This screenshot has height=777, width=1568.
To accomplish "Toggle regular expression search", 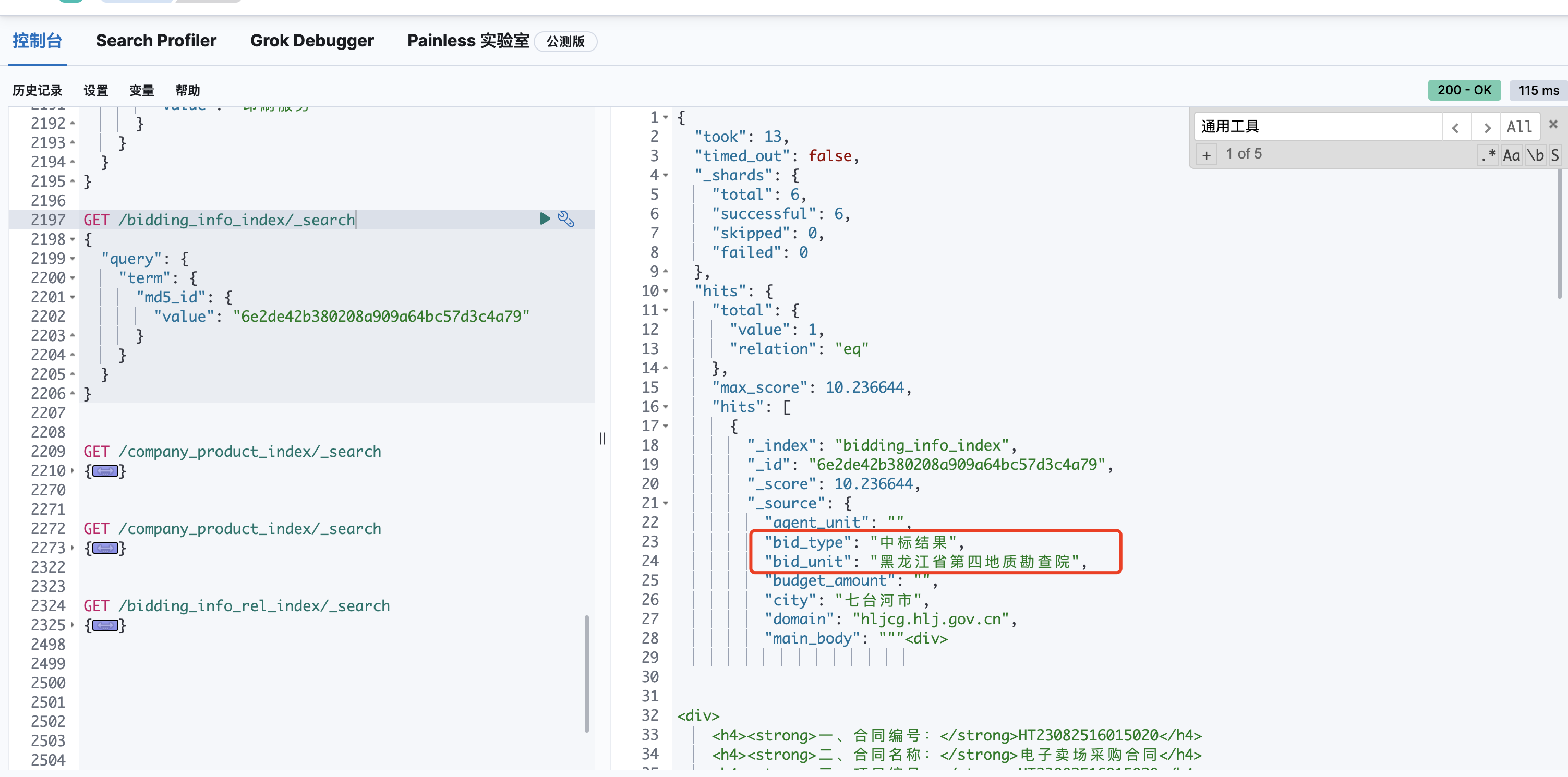I will 1489,154.
